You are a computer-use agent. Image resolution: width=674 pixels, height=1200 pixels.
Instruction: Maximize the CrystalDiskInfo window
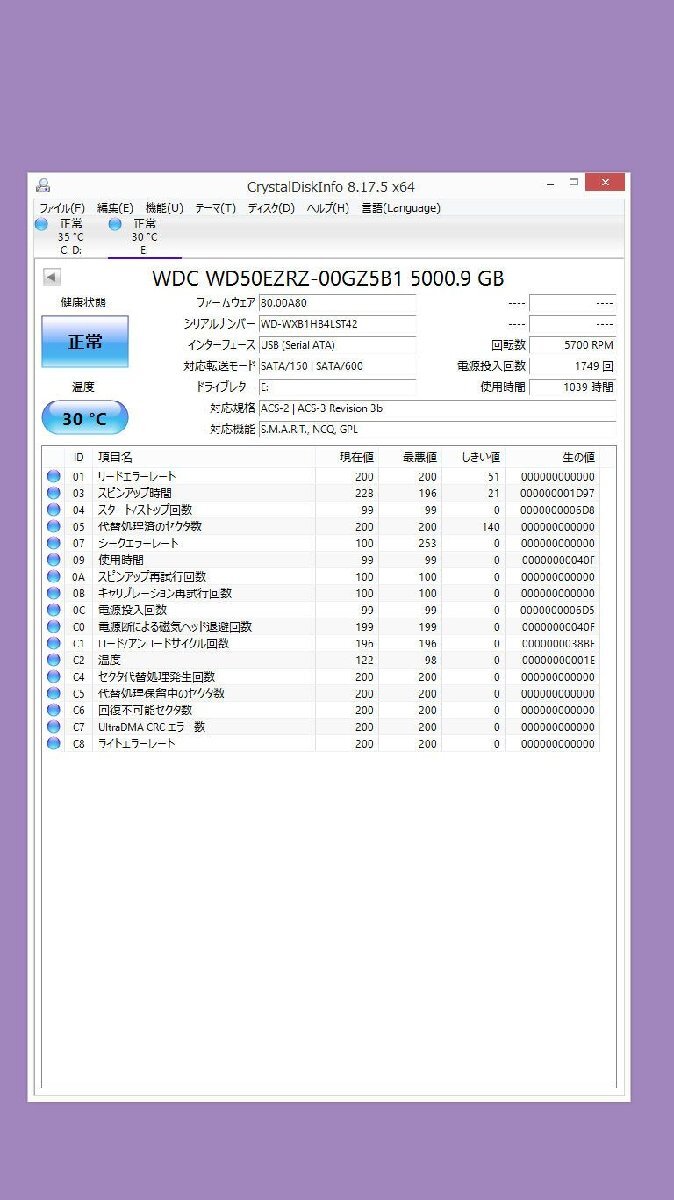(574, 183)
